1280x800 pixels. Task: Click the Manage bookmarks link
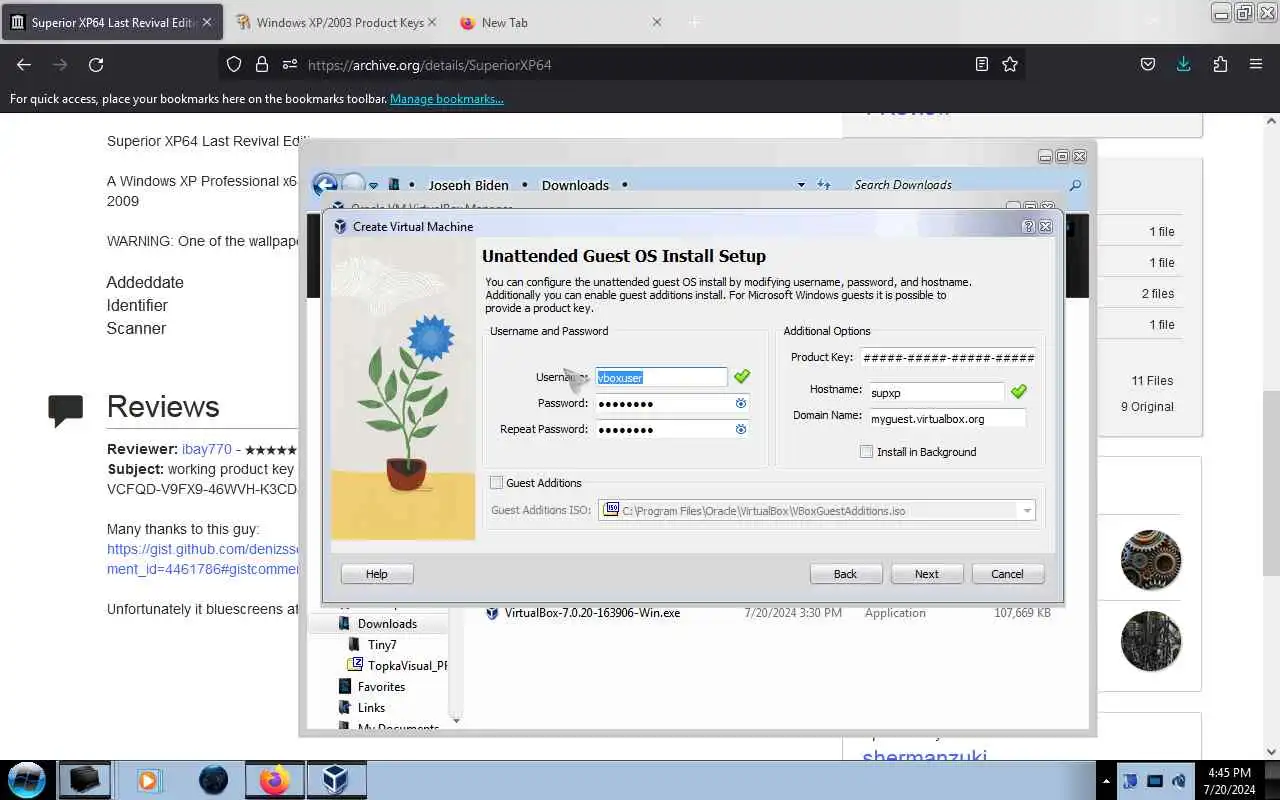point(446,99)
